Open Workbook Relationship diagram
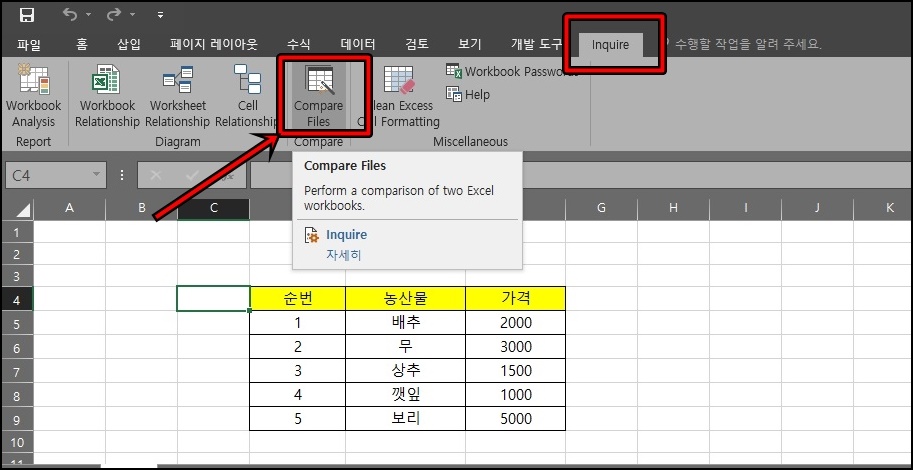913x470 pixels. 107,96
